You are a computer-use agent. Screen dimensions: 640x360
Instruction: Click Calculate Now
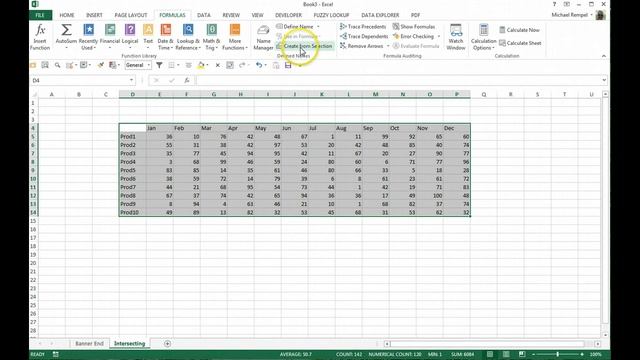[x=519, y=30]
